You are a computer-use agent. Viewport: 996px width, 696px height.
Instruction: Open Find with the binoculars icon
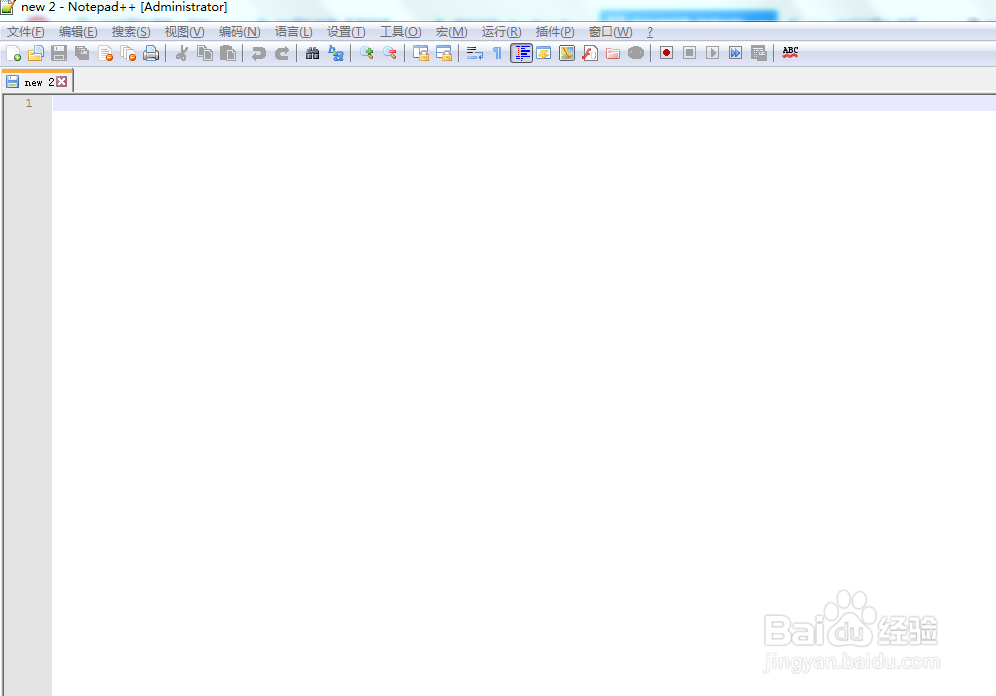(312, 53)
